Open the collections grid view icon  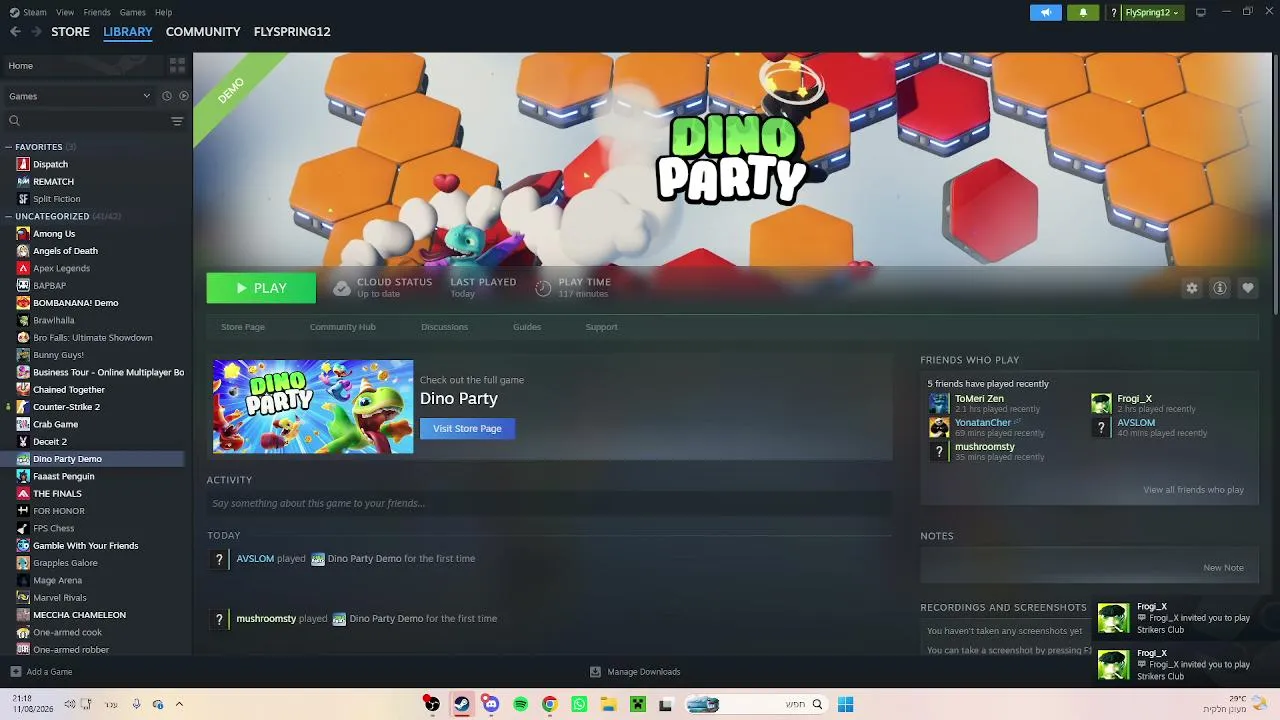click(x=177, y=66)
